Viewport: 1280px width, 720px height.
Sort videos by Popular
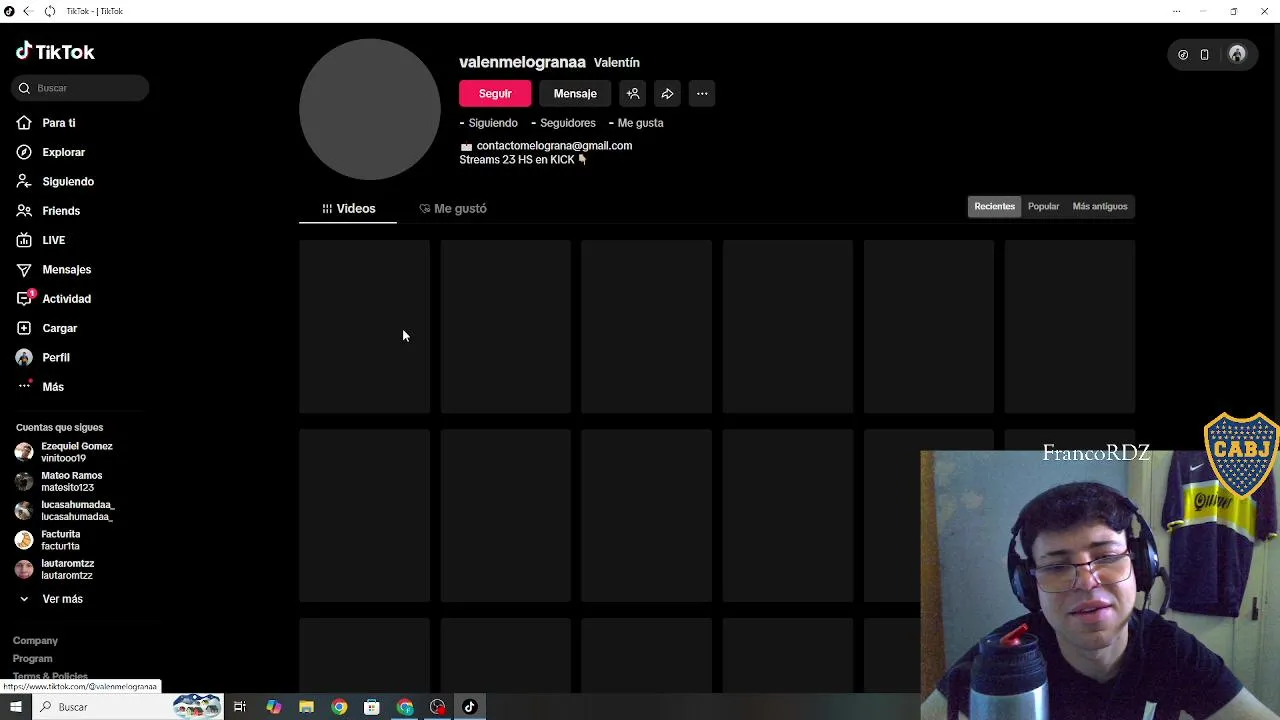[1043, 206]
